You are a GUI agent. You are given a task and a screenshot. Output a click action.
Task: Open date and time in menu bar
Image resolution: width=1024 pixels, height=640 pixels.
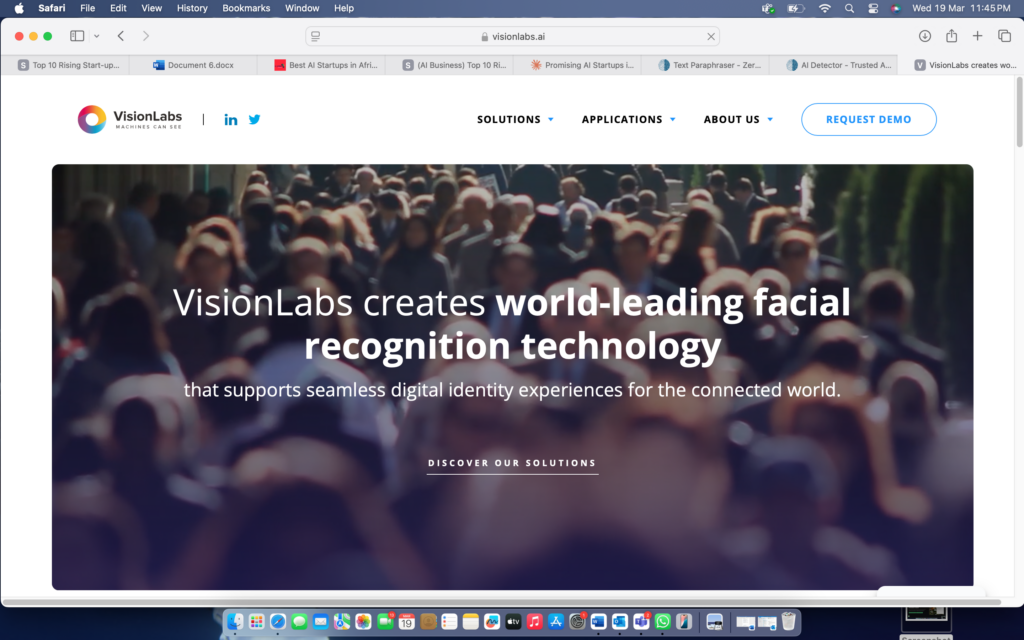point(961,8)
